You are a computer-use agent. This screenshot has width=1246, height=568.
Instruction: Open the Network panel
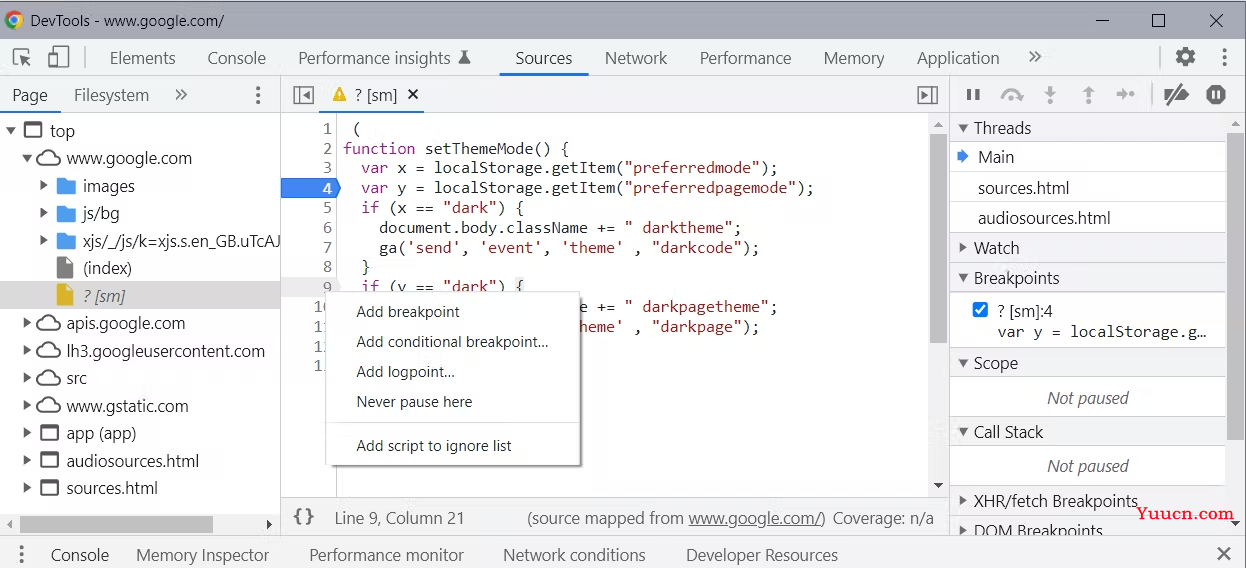636,58
